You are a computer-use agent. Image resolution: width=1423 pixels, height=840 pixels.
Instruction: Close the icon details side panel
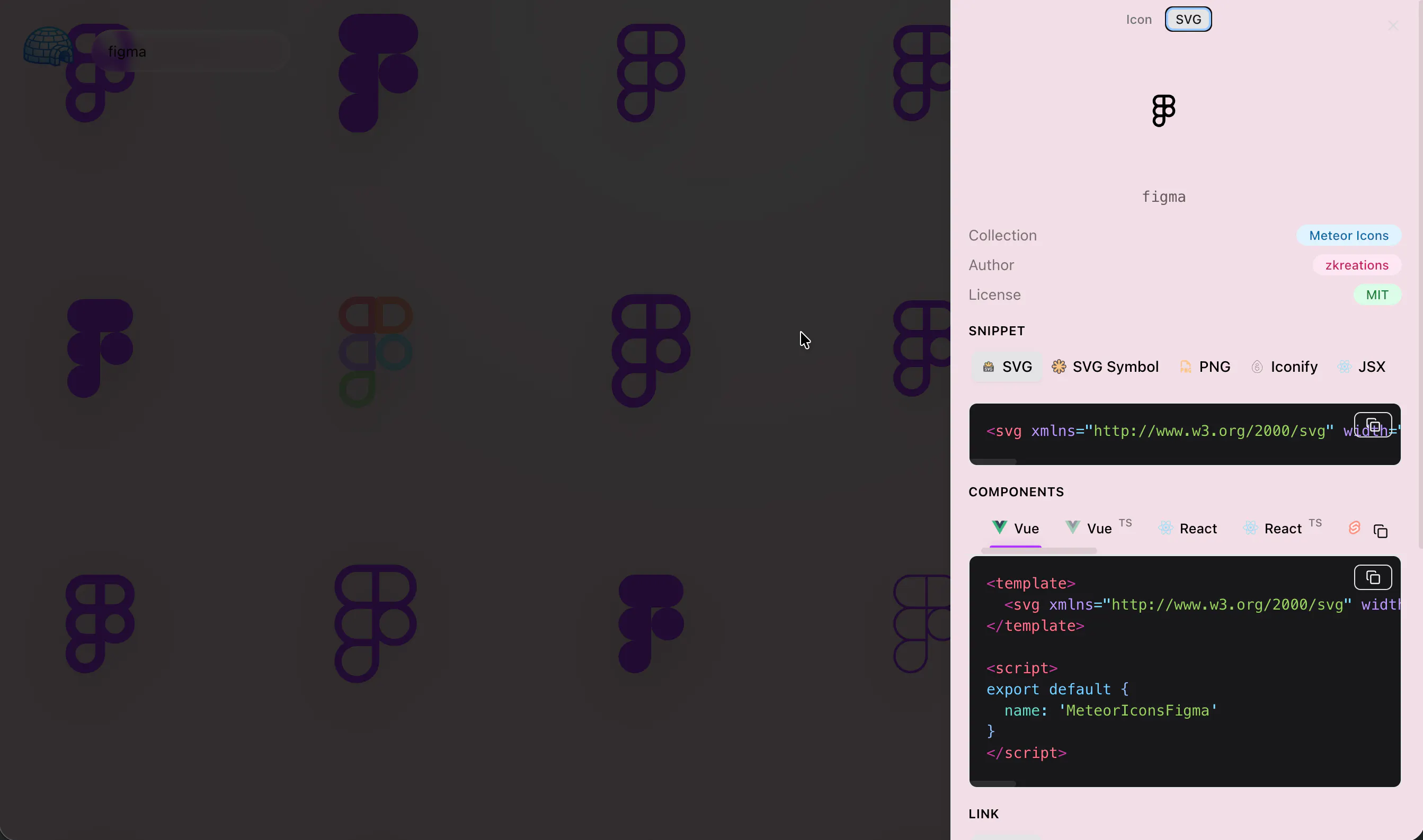(1393, 25)
